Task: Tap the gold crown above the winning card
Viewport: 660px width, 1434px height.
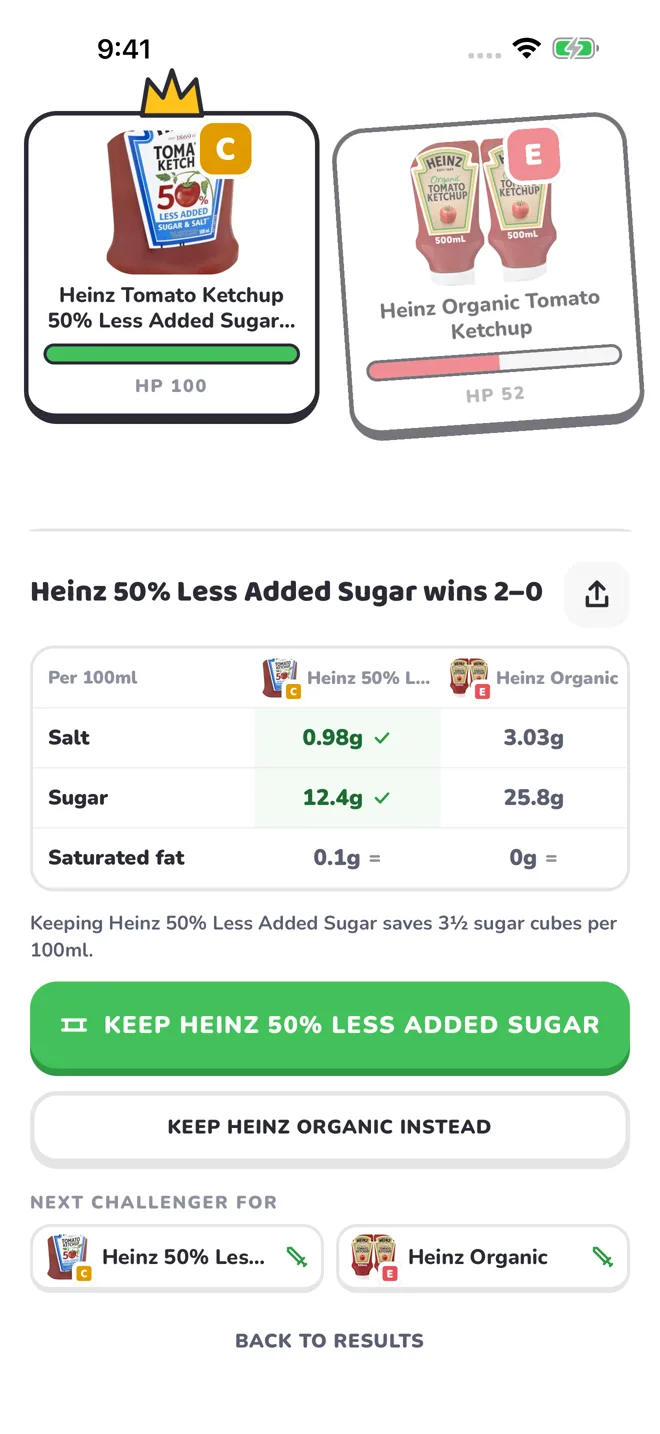Action: pyautogui.click(x=172, y=94)
